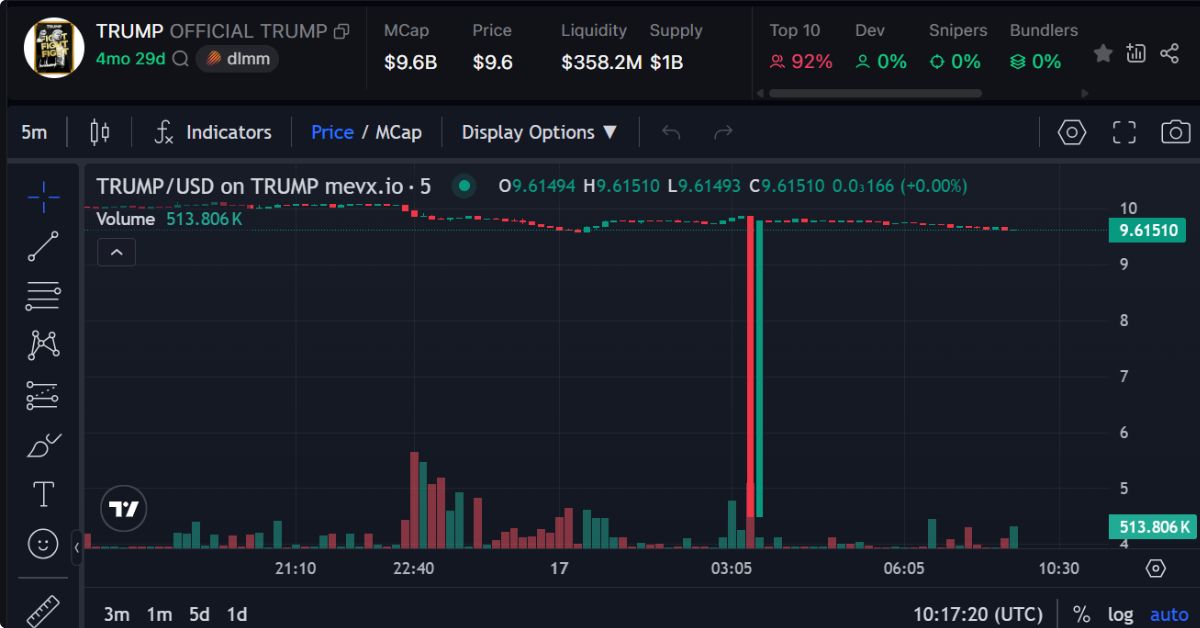The height and width of the screenshot is (628, 1200).
Task: Click the search icon beside 4mo 29d
Action: [x=180, y=59]
